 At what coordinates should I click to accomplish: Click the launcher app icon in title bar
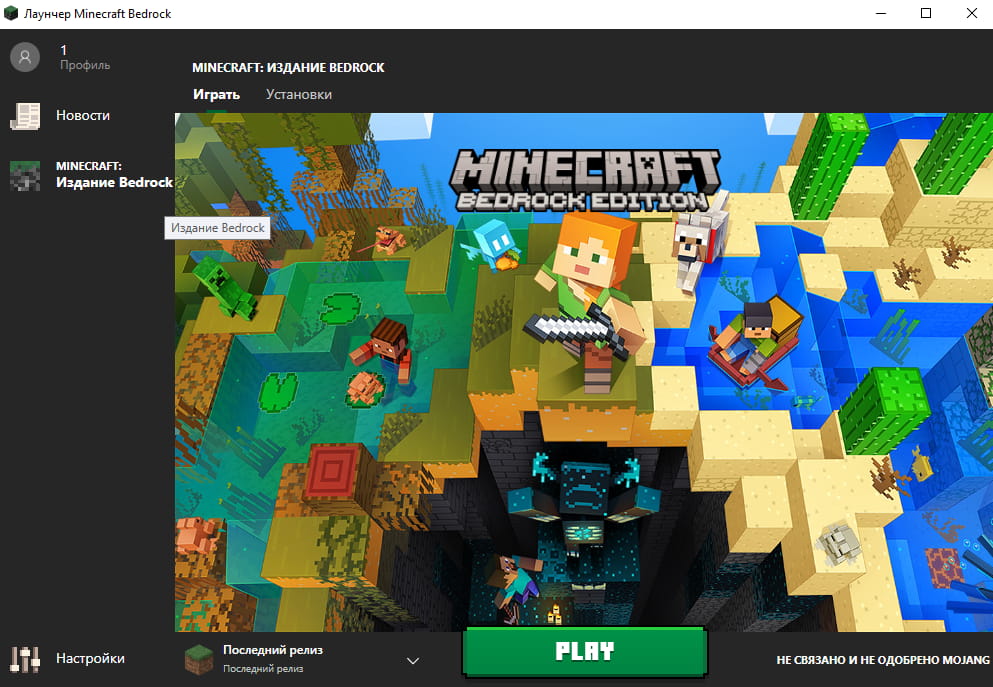[11, 13]
